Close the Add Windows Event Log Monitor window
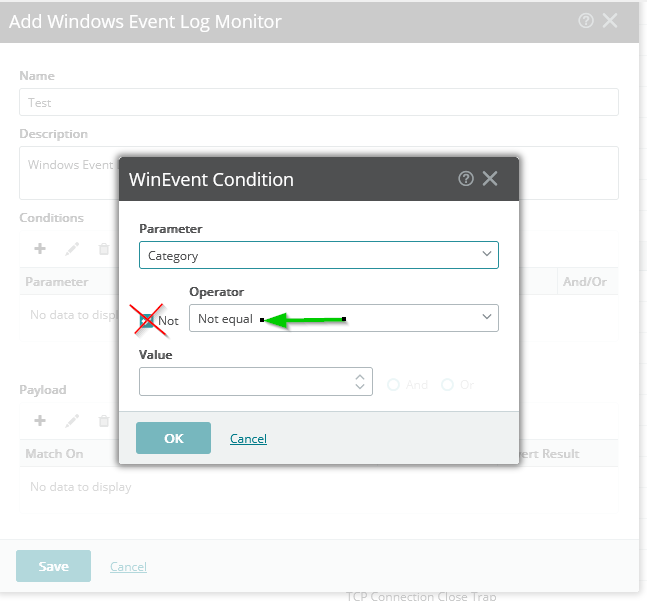 point(610,20)
